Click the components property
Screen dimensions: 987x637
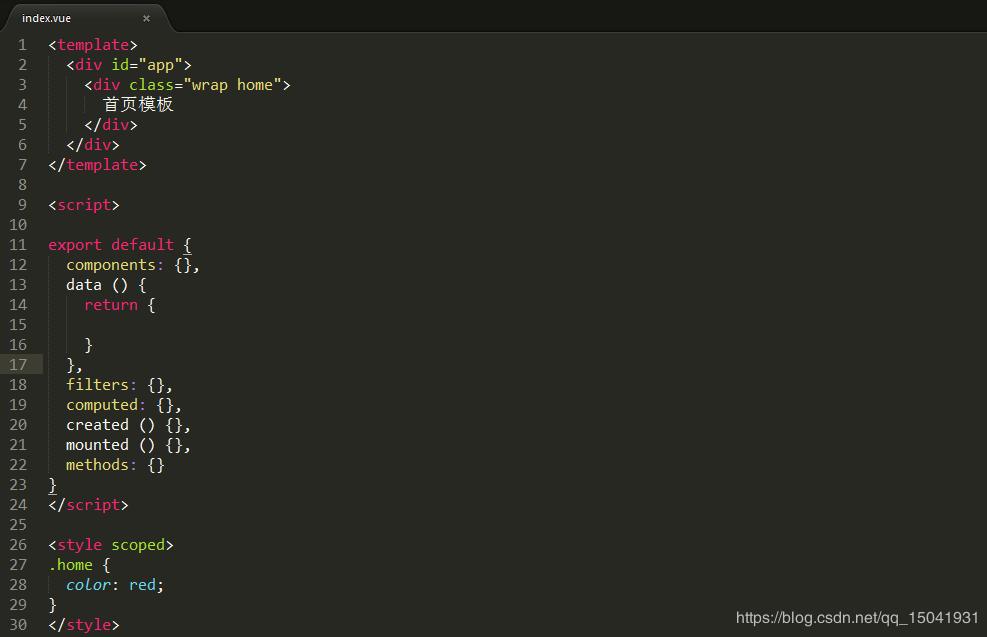pyautogui.click(x=111, y=265)
